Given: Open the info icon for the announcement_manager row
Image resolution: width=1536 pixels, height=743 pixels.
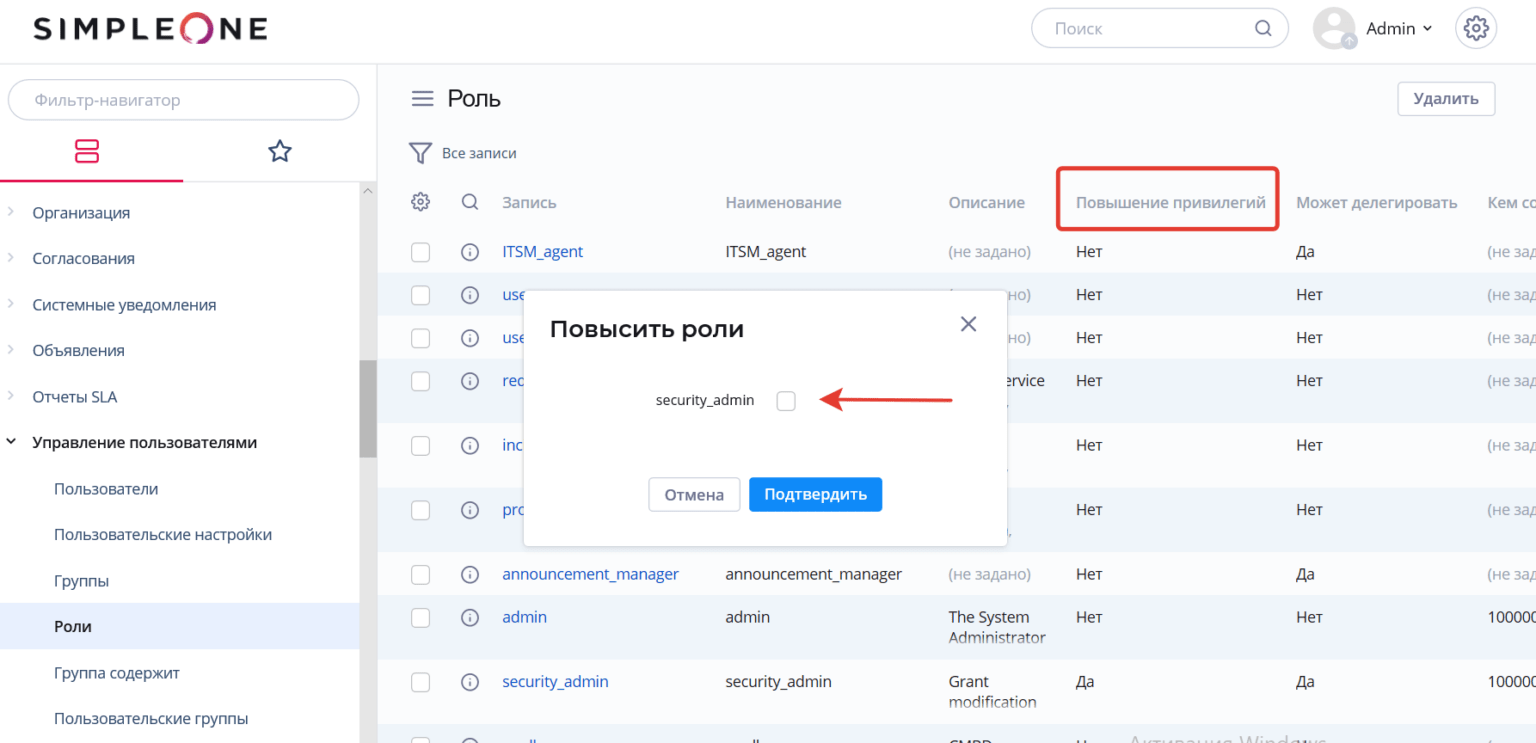Looking at the screenshot, I should (x=470, y=575).
